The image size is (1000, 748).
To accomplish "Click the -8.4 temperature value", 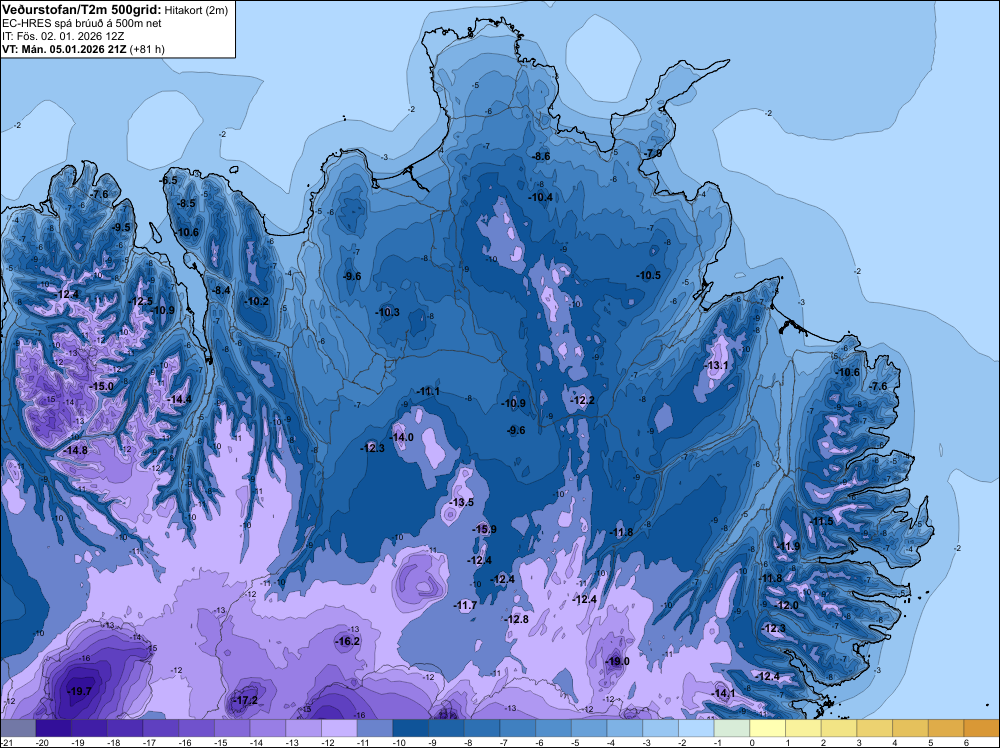I will (221, 290).
